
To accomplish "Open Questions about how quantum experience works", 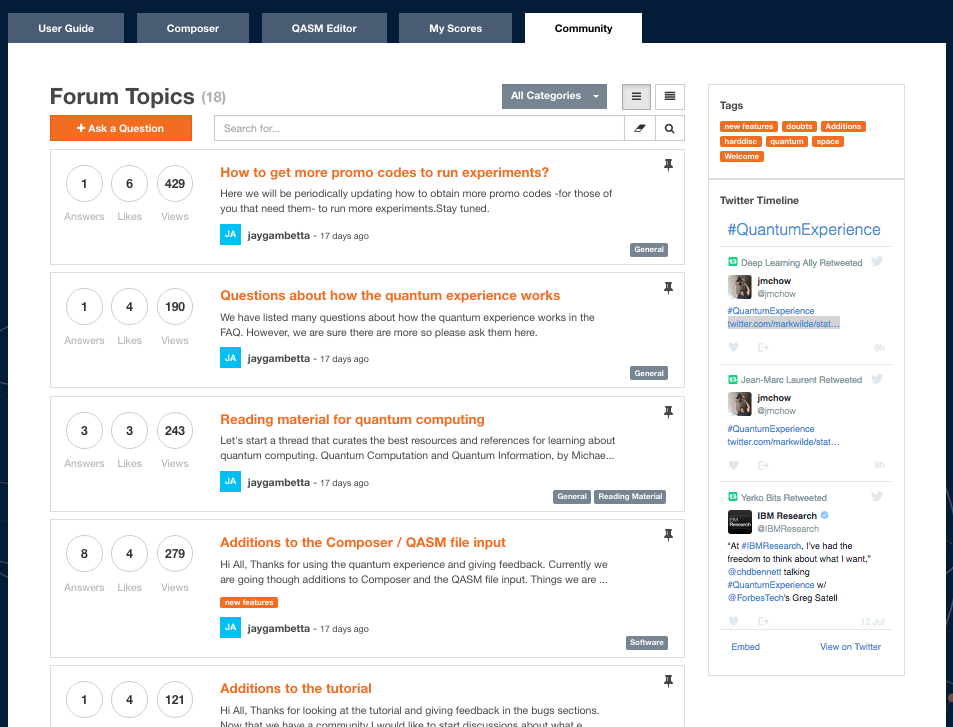I will (390, 295).
